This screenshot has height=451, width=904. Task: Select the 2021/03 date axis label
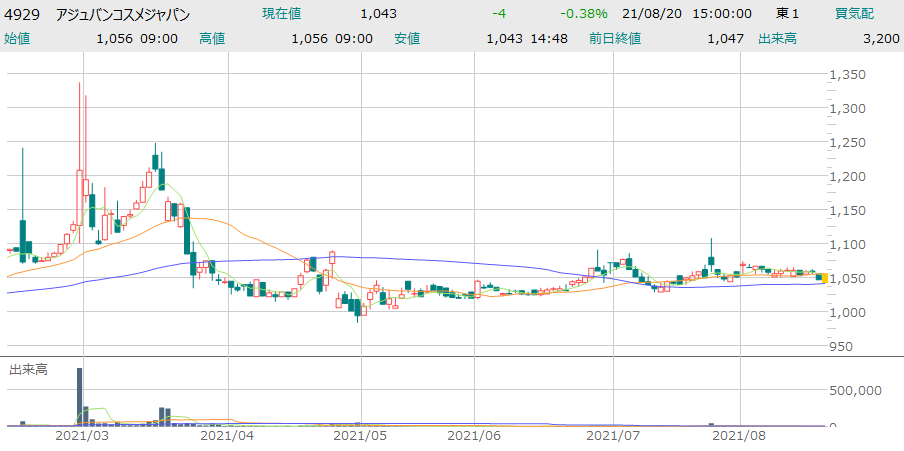[x=81, y=436]
